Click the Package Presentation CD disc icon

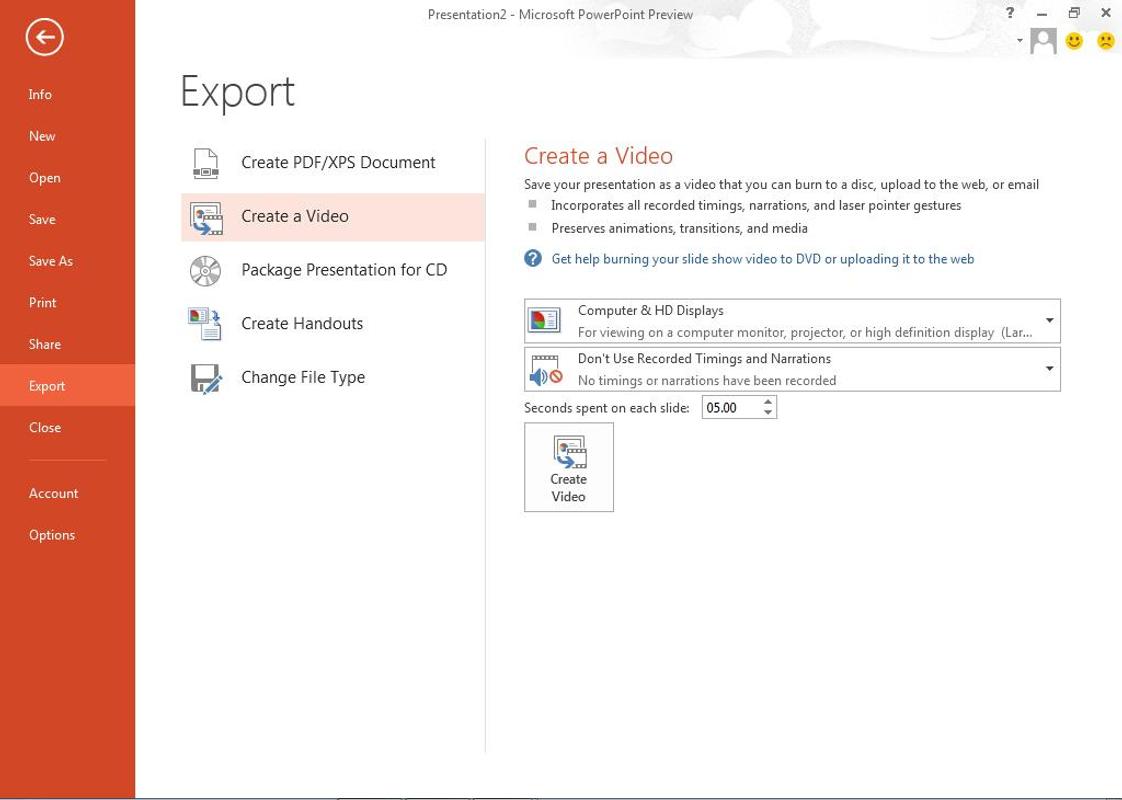pos(205,271)
